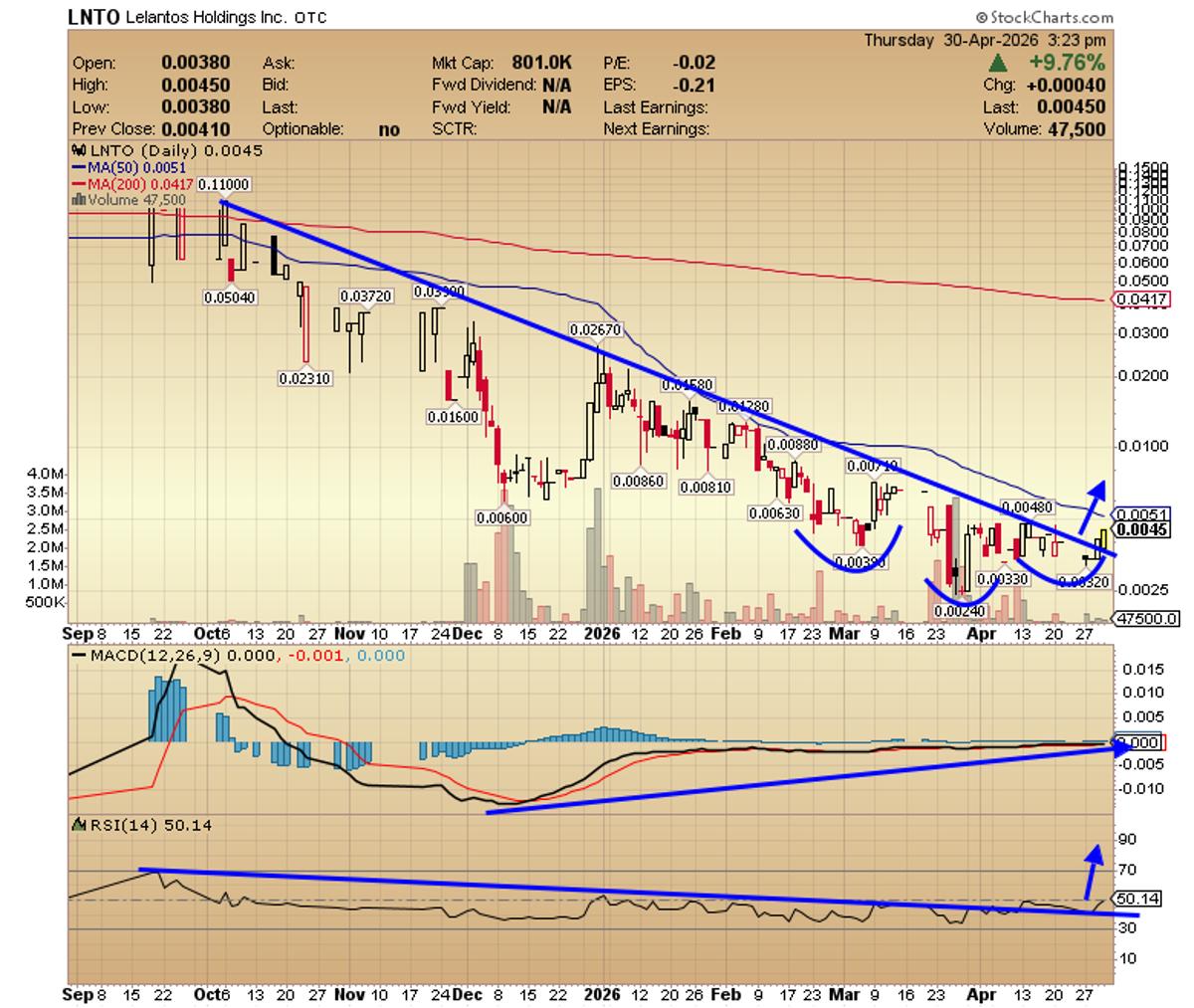The image size is (1194, 1008).
Task: Click the Last value 0.00450
Action: (x=1072, y=106)
